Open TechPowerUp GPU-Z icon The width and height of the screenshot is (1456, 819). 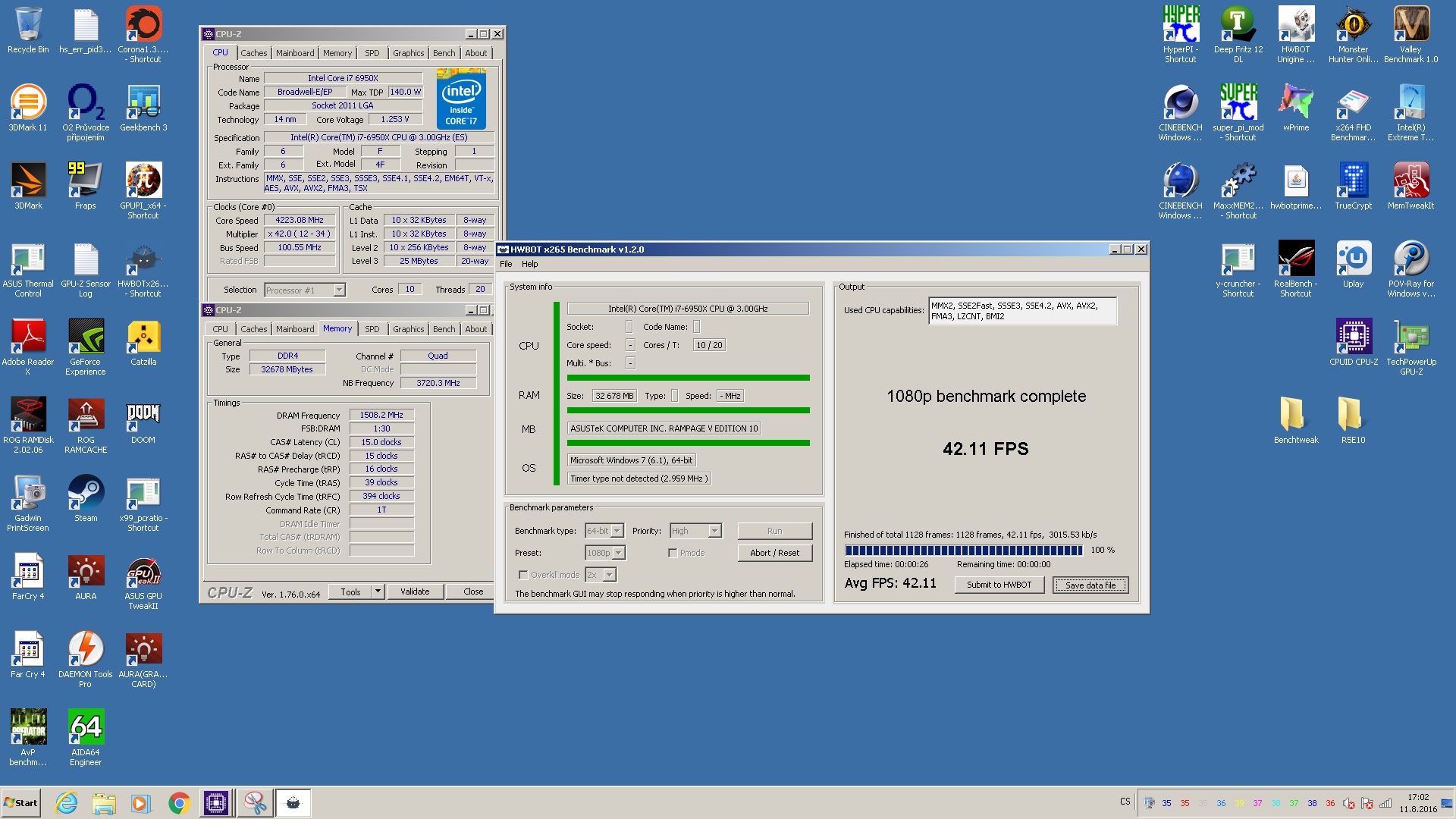[1410, 347]
